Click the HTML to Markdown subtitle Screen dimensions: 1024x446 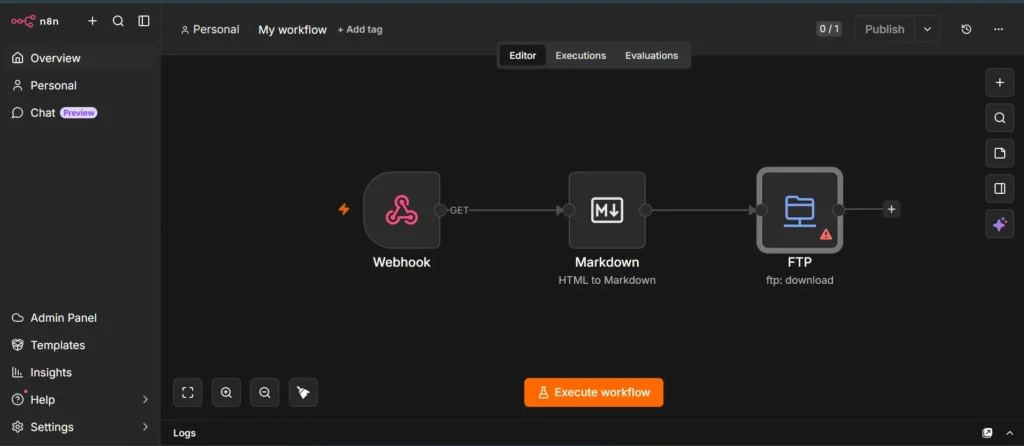(607, 280)
